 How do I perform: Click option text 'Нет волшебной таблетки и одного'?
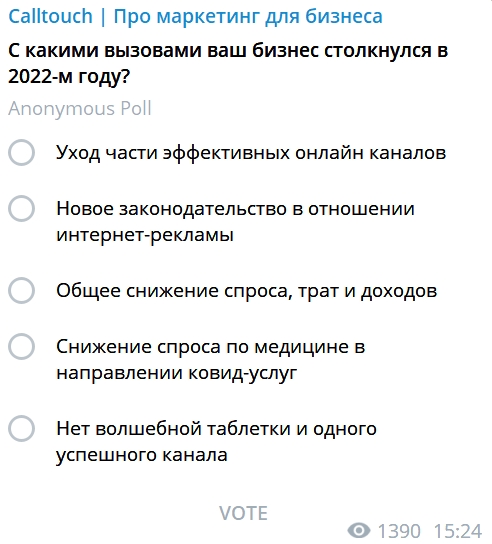(x=216, y=428)
